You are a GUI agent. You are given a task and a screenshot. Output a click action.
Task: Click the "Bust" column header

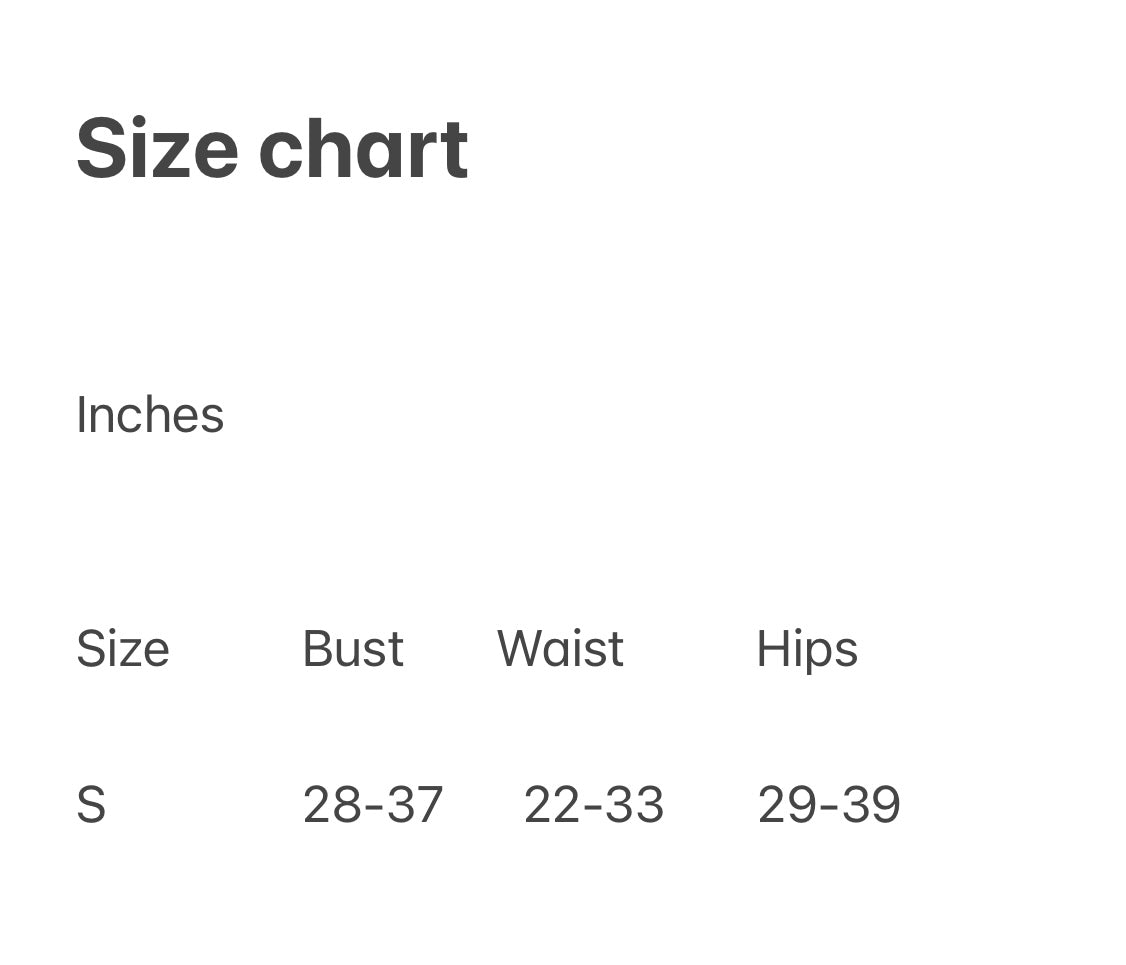point(353,649)
